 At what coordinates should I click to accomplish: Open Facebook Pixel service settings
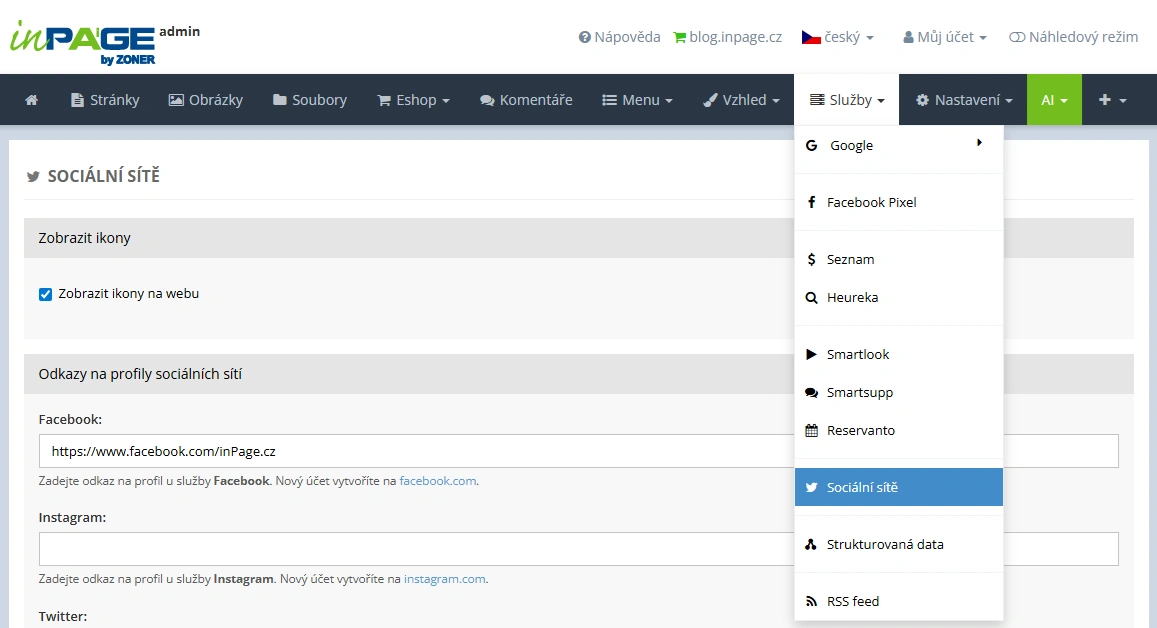point(871,202)
